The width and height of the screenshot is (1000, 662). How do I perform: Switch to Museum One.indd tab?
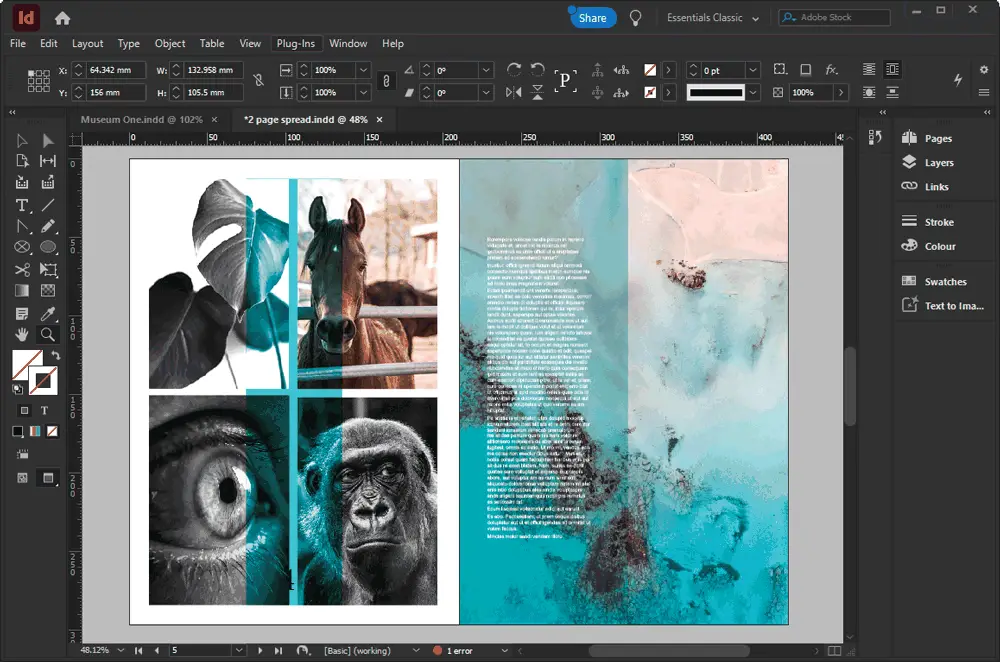pos(142,119)
